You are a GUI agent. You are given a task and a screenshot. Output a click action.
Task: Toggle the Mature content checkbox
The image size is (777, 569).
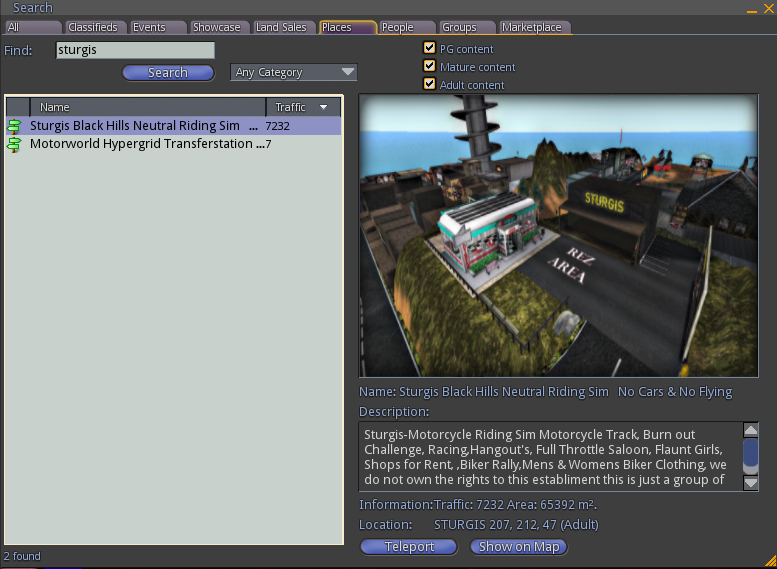(x=429, y=66)
